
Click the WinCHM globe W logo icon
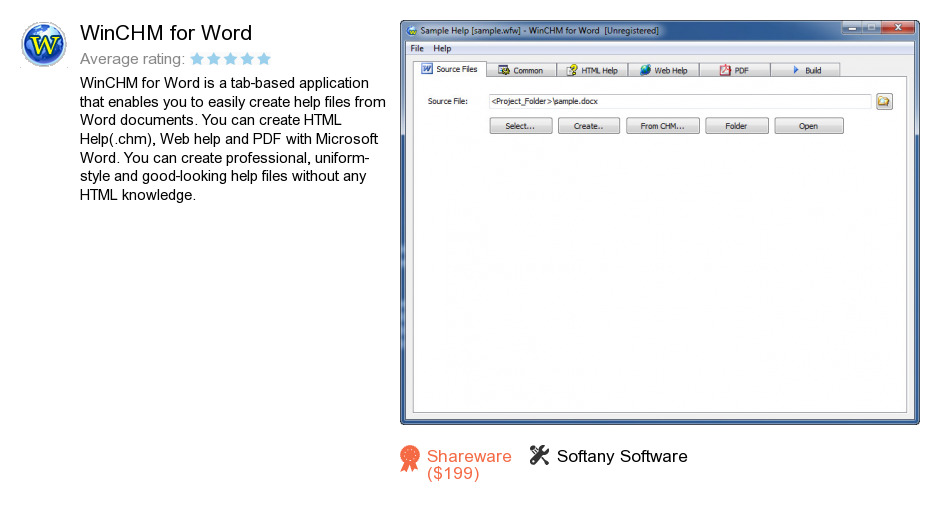tap(44, 44)
